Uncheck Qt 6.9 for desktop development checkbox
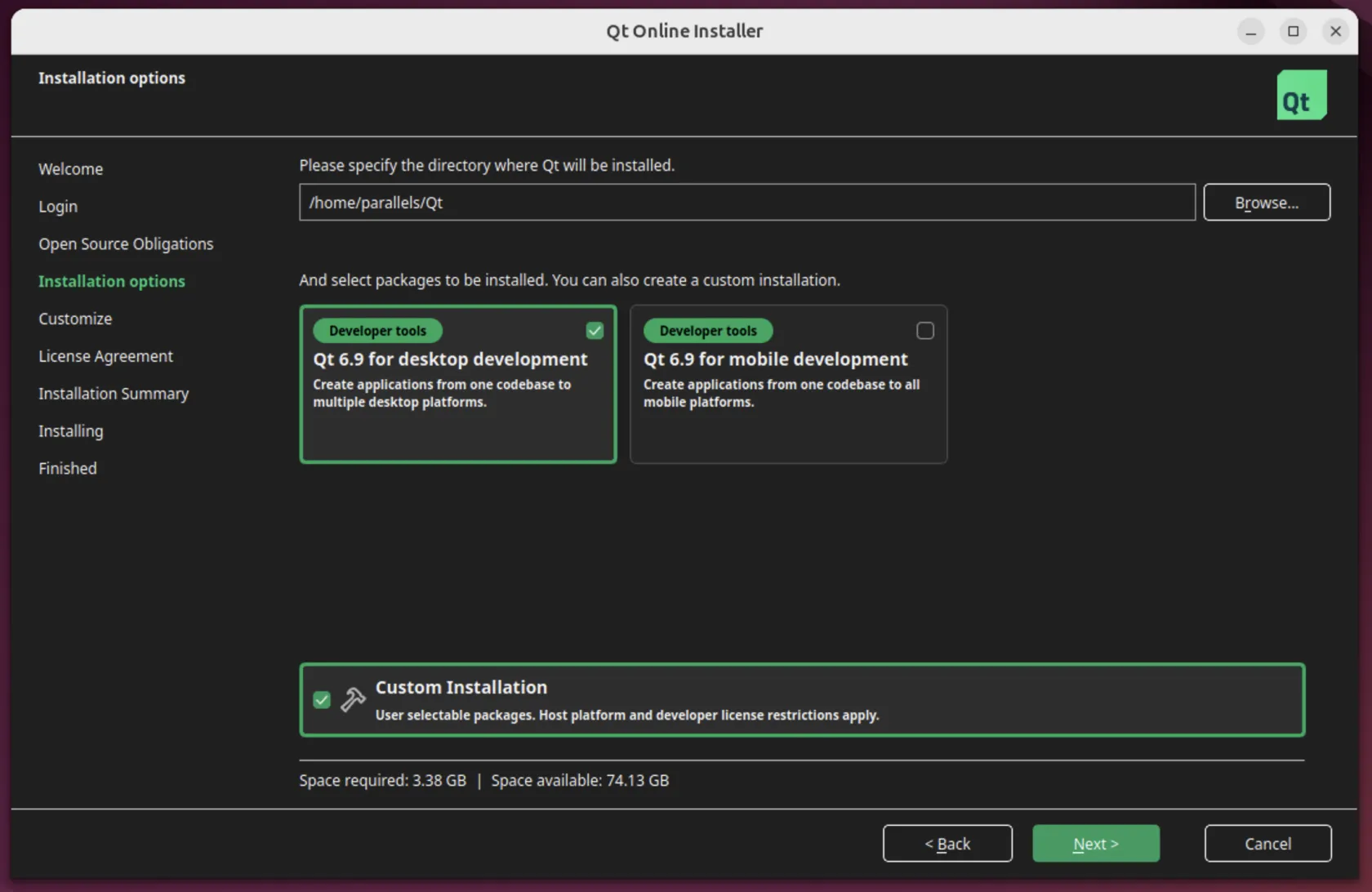The width and height of the screenshot is (1372, 892). [595, 330]
